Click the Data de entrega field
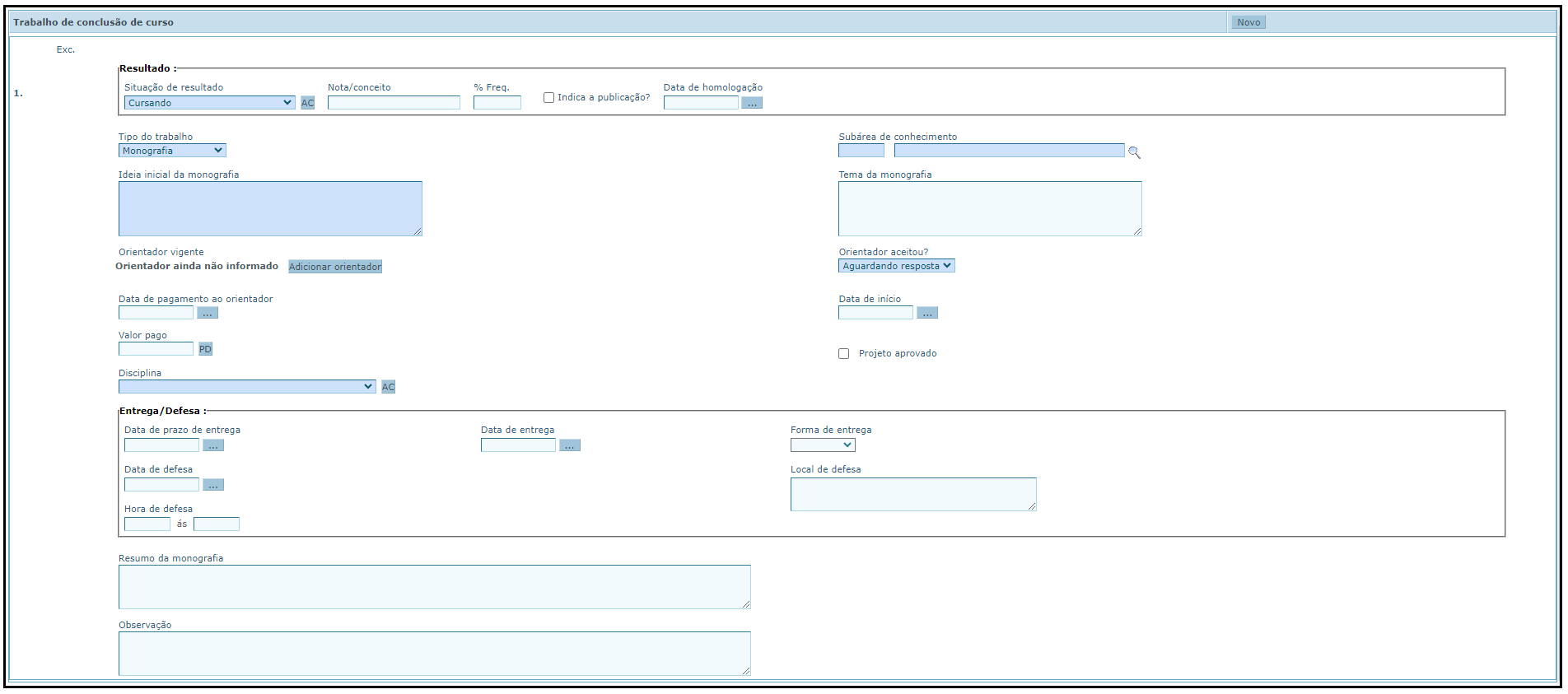The height and width of the screenshot is (694, 1568). coord(518,445)
